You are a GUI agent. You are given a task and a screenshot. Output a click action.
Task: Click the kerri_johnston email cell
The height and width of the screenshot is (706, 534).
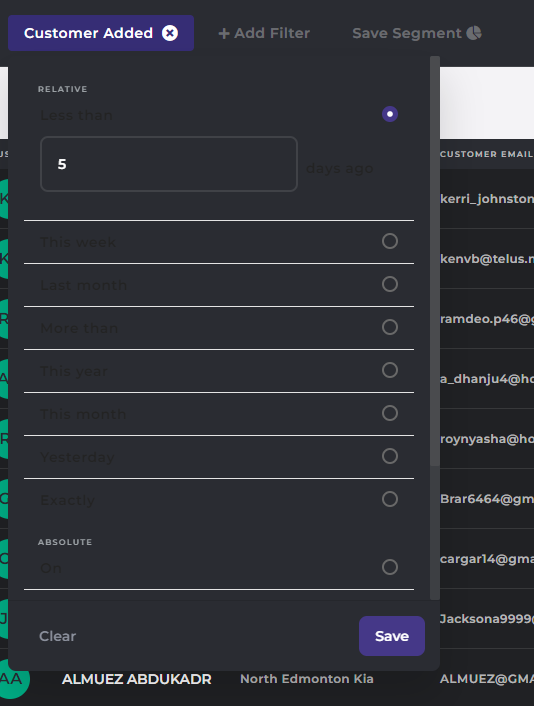pos(487,199)
